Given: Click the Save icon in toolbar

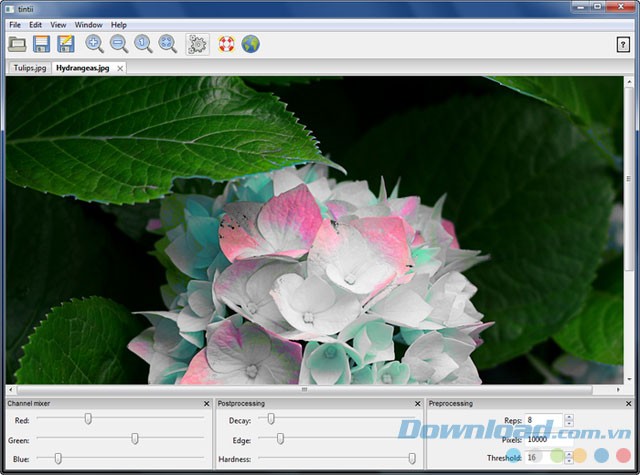Looking at the screenshot, I should (42, 44).
